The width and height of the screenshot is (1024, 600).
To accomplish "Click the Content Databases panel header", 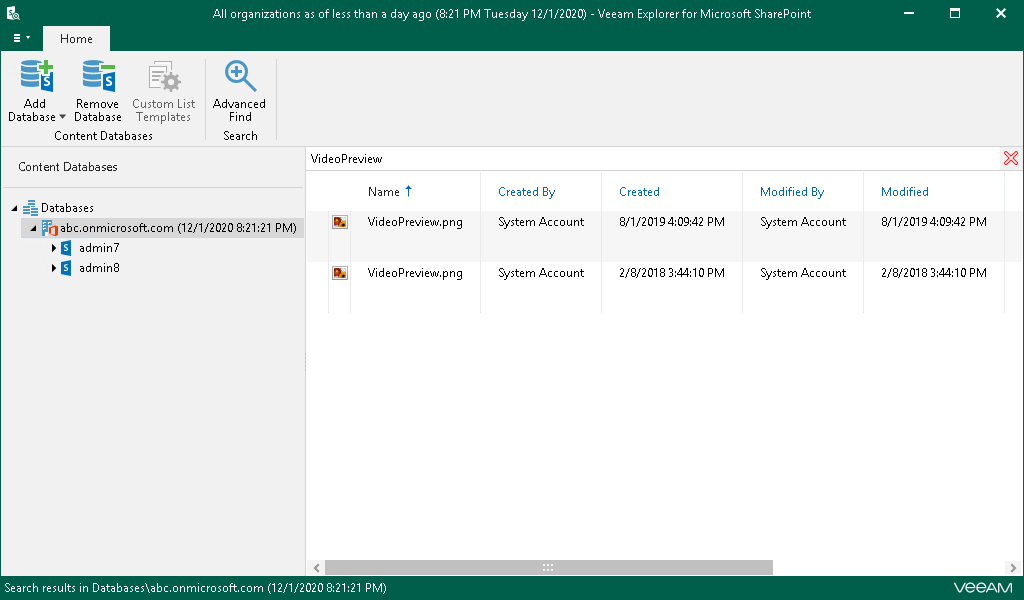I will [x=68, y=167].
